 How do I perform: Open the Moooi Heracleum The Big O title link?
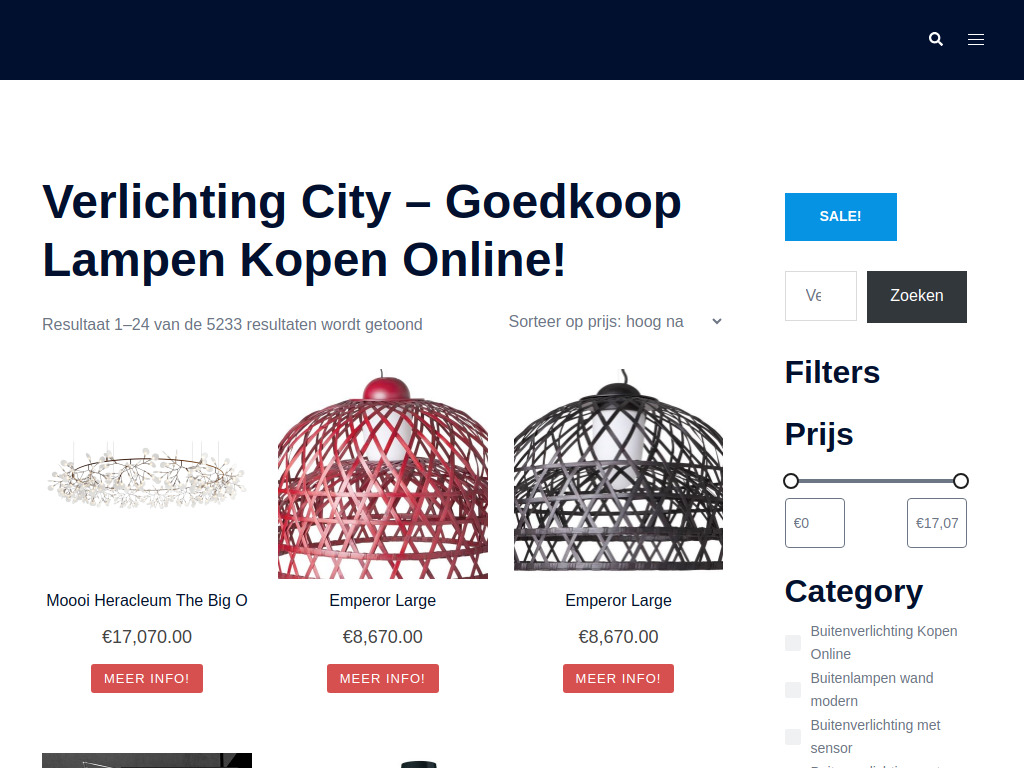point(147,600)
